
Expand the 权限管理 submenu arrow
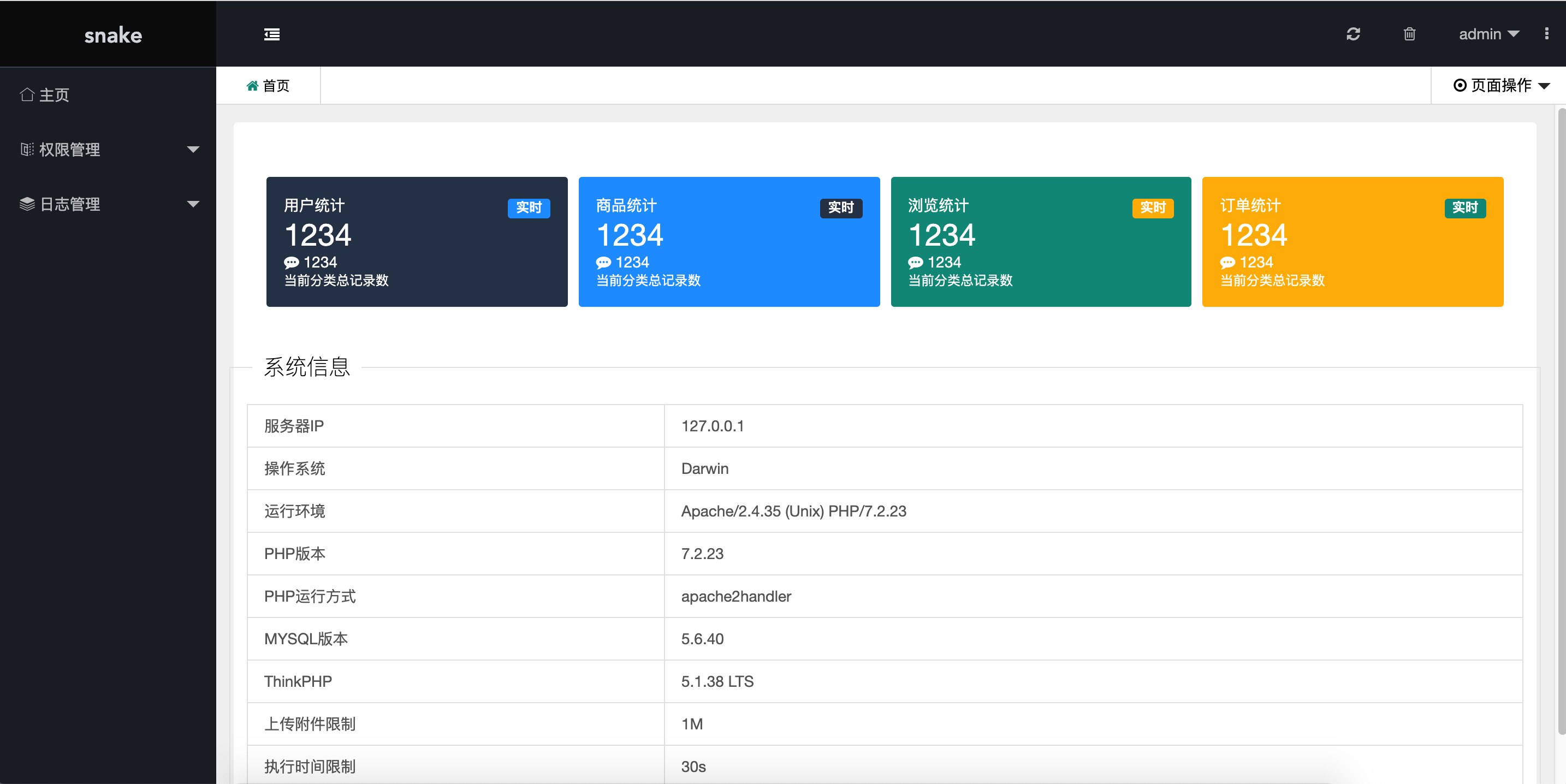[193, 150]
